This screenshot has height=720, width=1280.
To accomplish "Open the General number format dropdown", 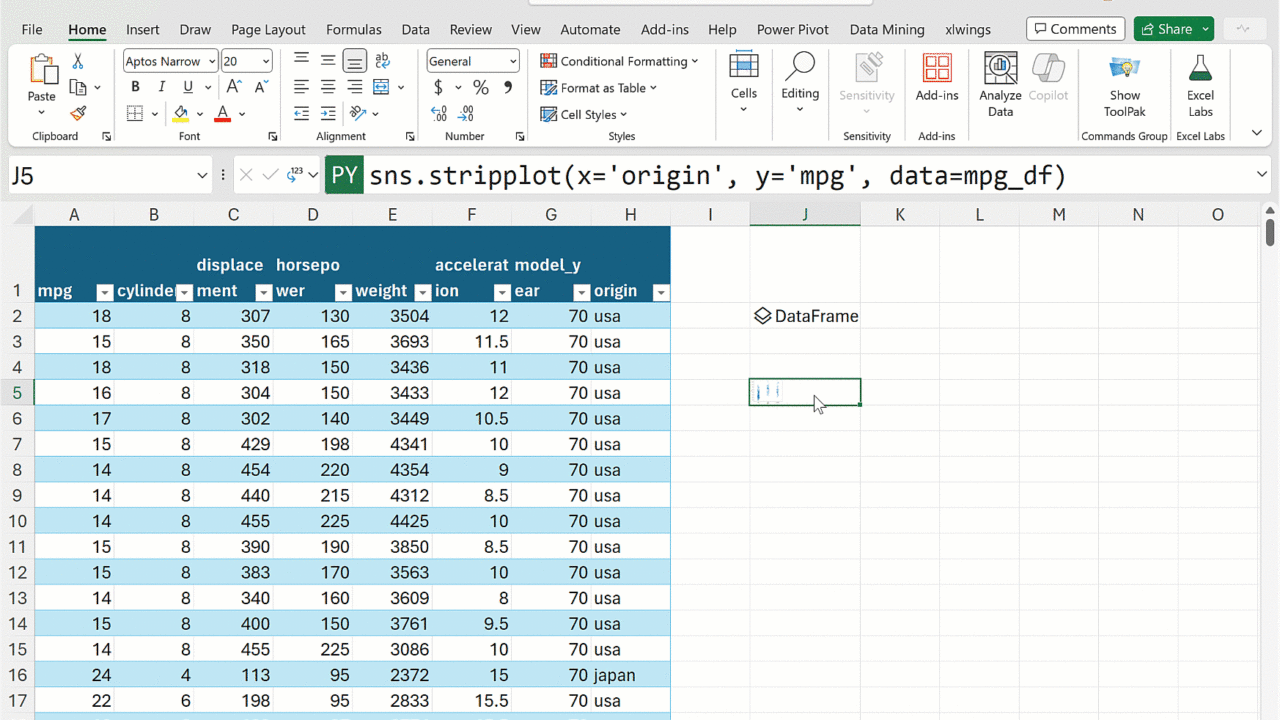I will (513, 61).
